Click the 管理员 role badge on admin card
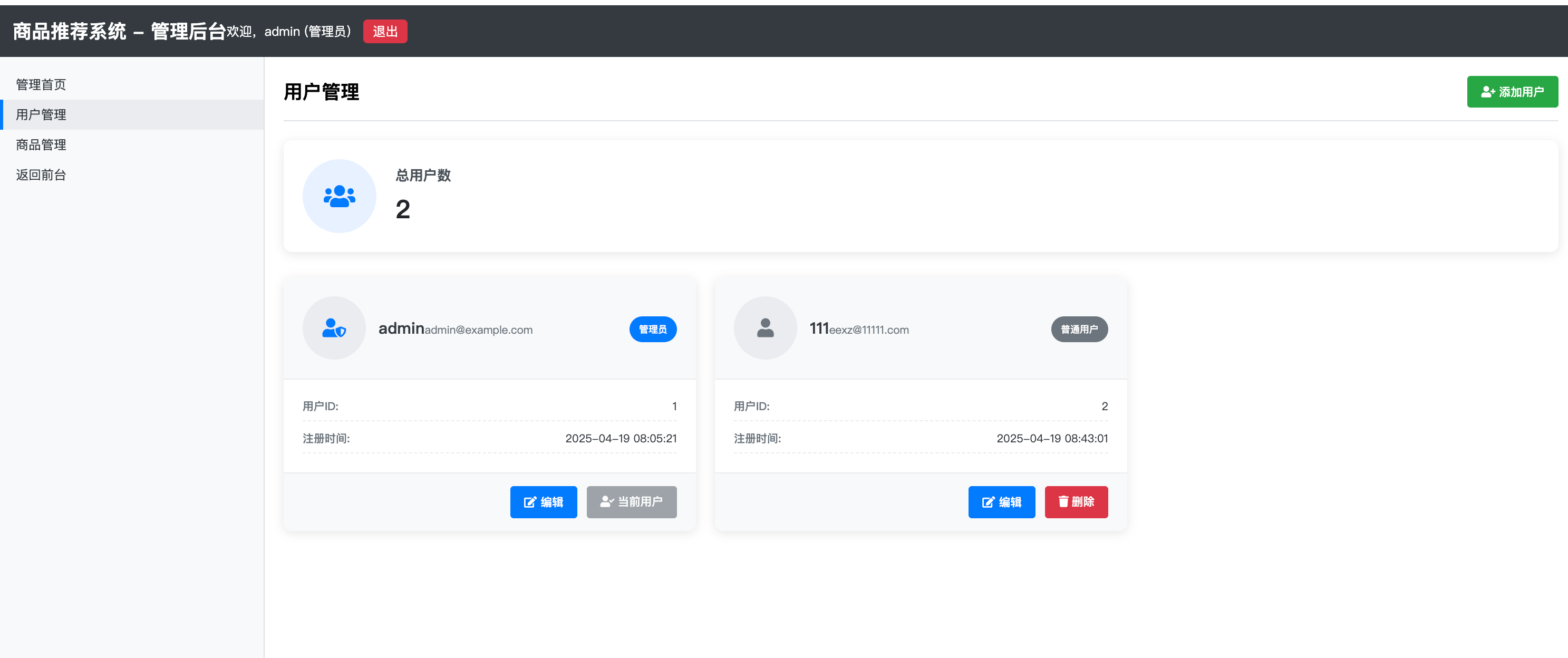 (653, 330)
